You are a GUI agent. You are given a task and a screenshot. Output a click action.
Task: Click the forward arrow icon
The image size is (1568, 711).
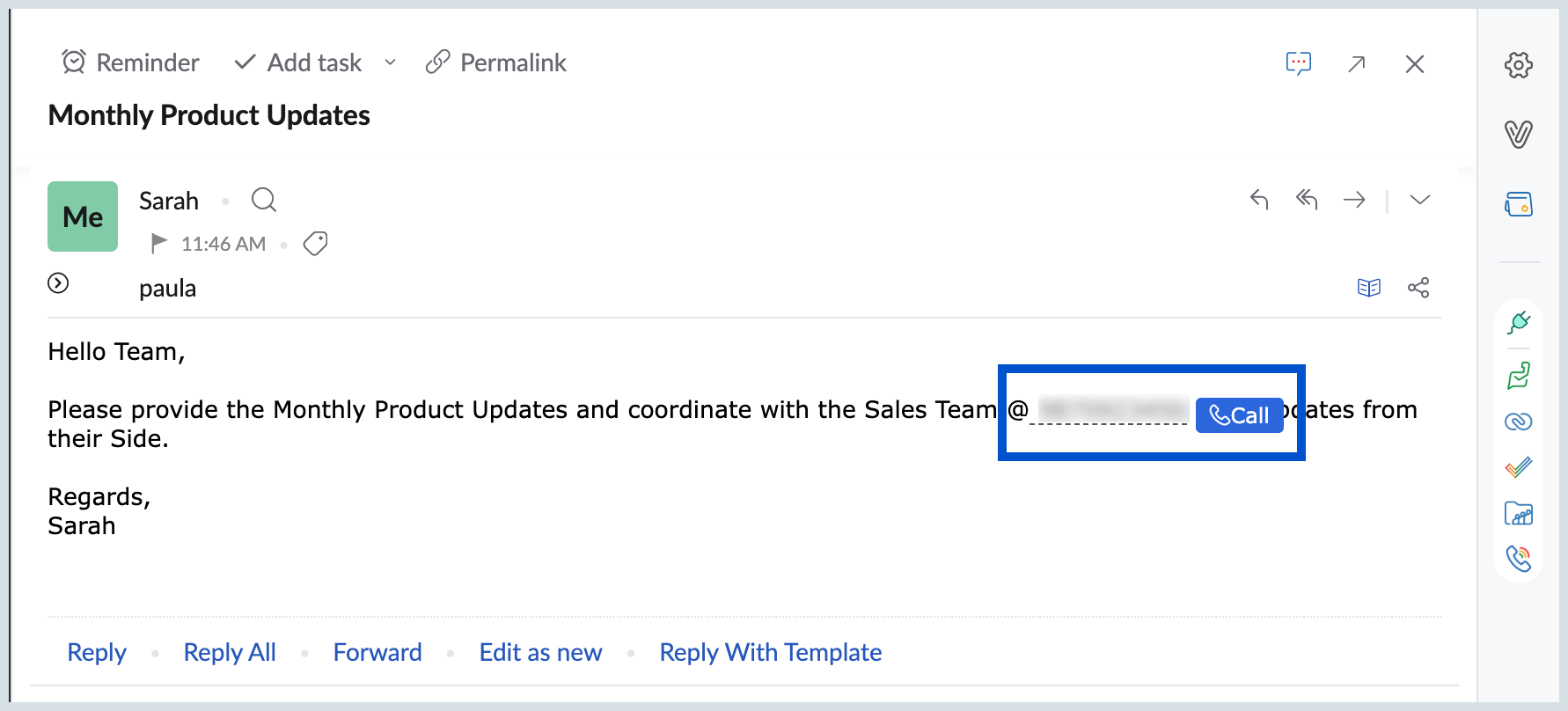pos(1354,200)
